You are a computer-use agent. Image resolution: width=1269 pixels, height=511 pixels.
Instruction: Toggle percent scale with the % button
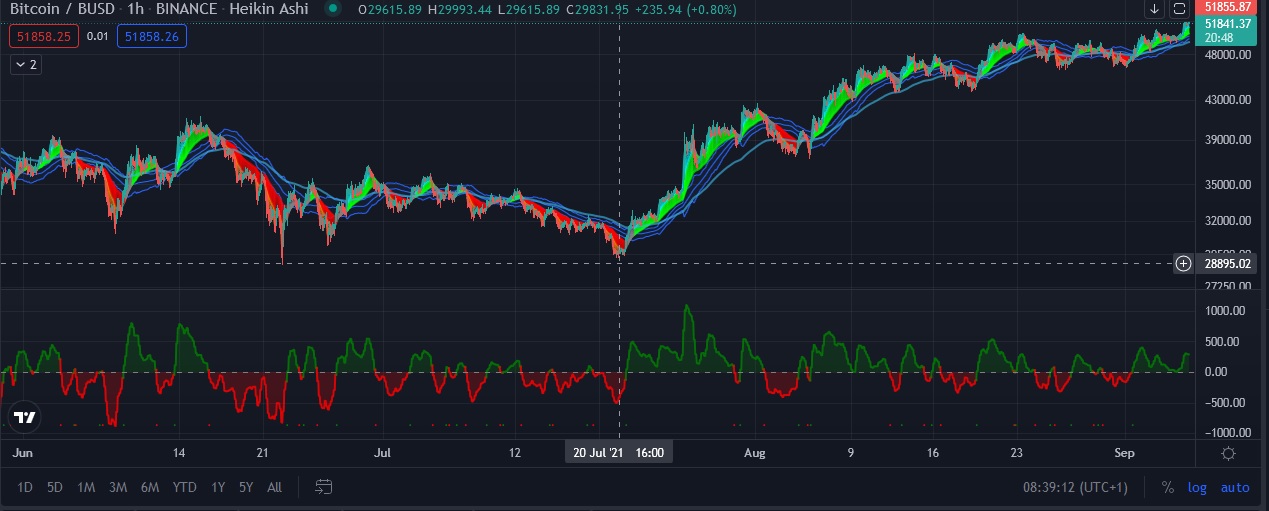coord(1167,488)
